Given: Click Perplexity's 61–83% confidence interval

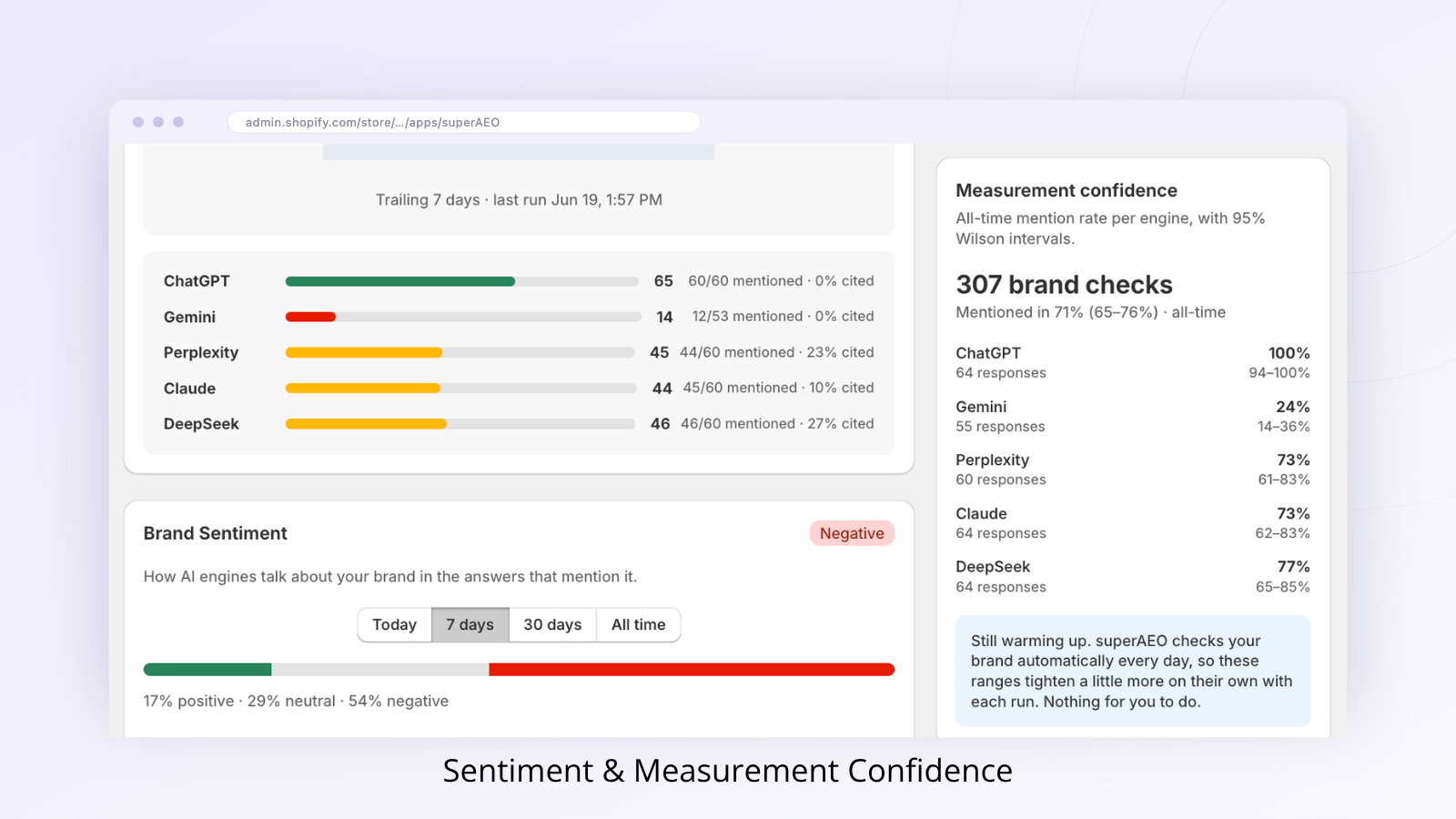Looking at the screenshot, I should tap(1284, 480).
